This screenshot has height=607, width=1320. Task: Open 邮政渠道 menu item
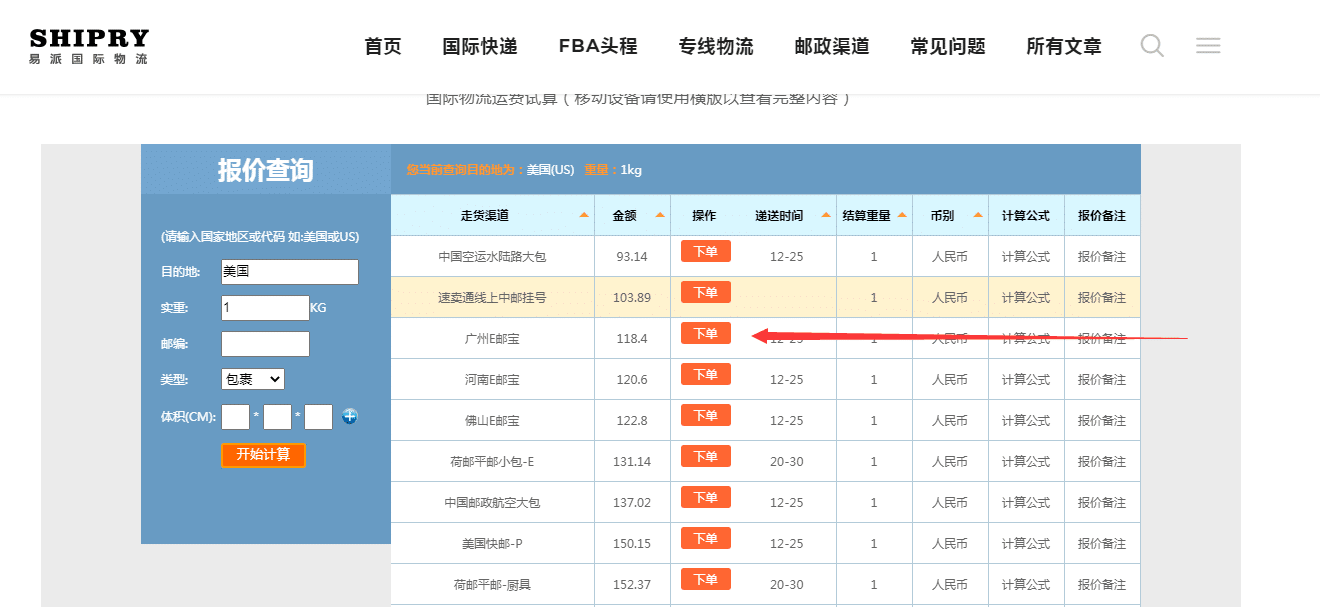(x=832, y=46)
